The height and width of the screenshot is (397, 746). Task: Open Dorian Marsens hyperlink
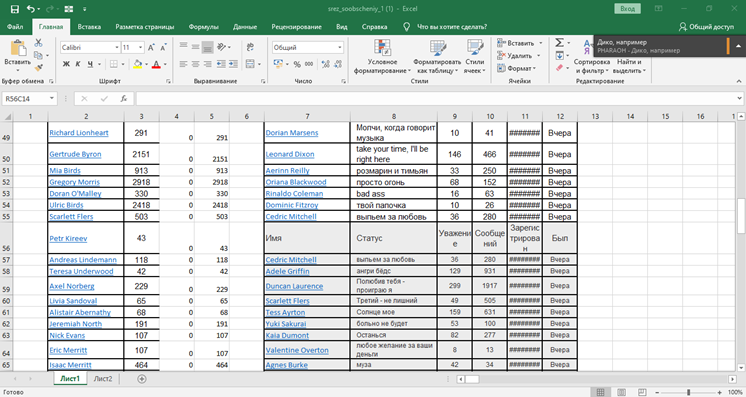tap(292, 133)
